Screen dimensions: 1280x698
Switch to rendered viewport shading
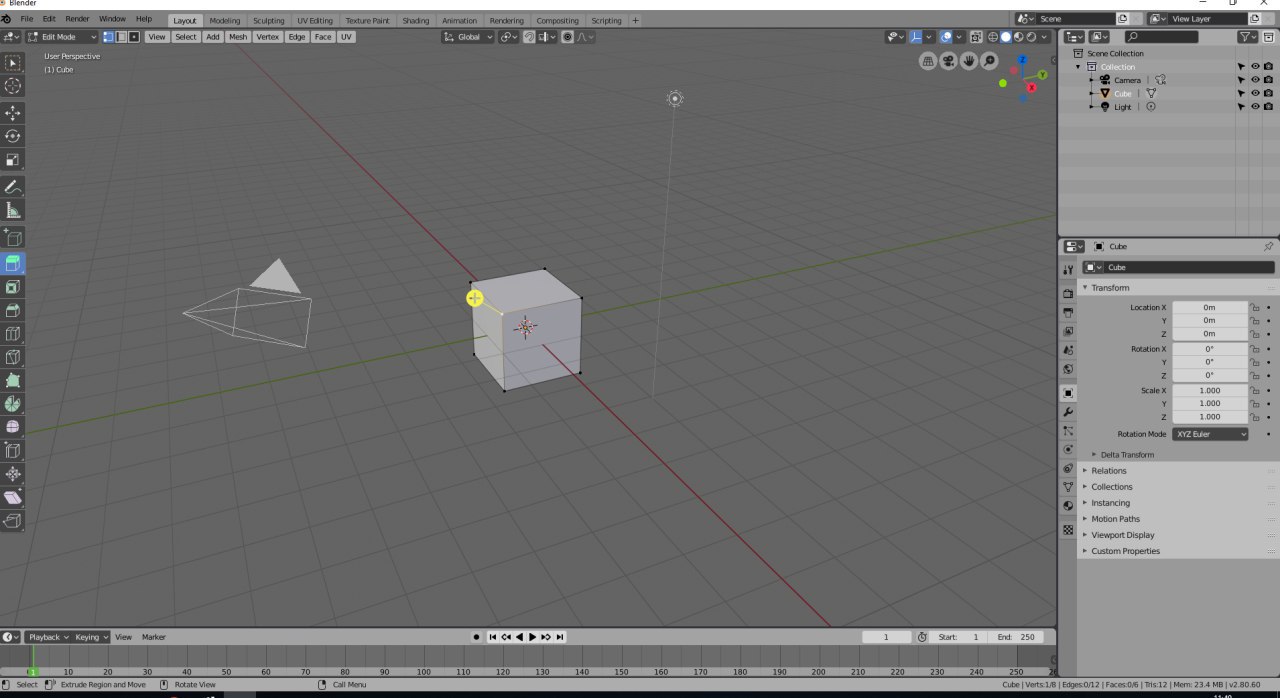coord(1030,37)
